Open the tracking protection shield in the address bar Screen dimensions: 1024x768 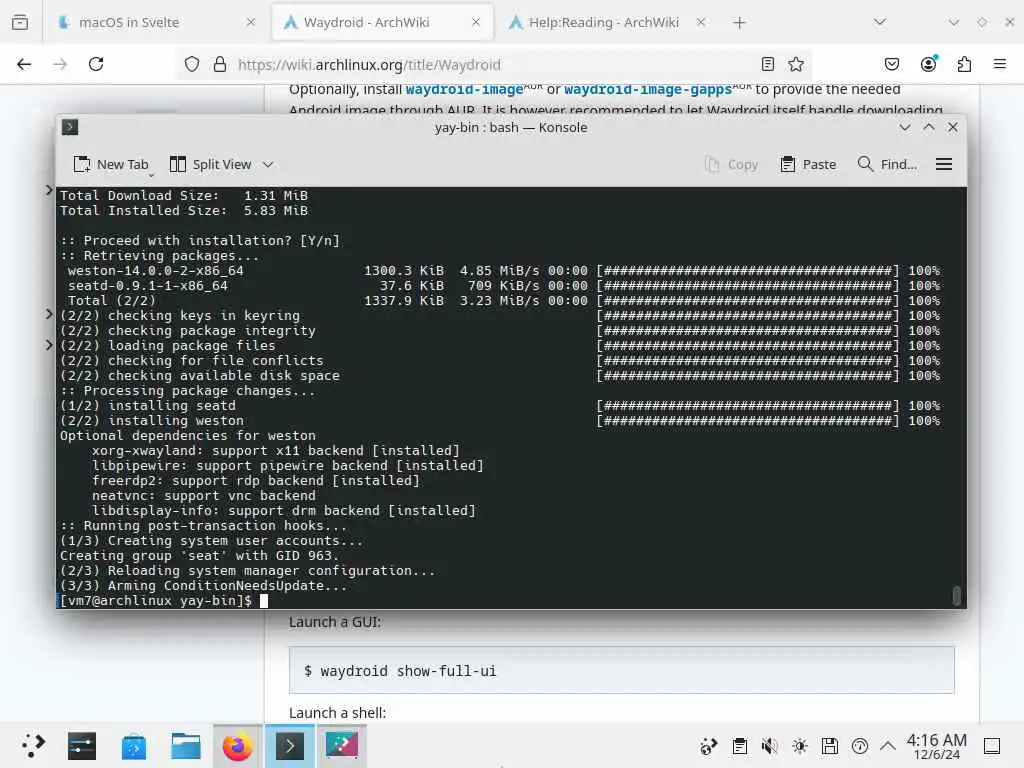click(x=191, y=64)
